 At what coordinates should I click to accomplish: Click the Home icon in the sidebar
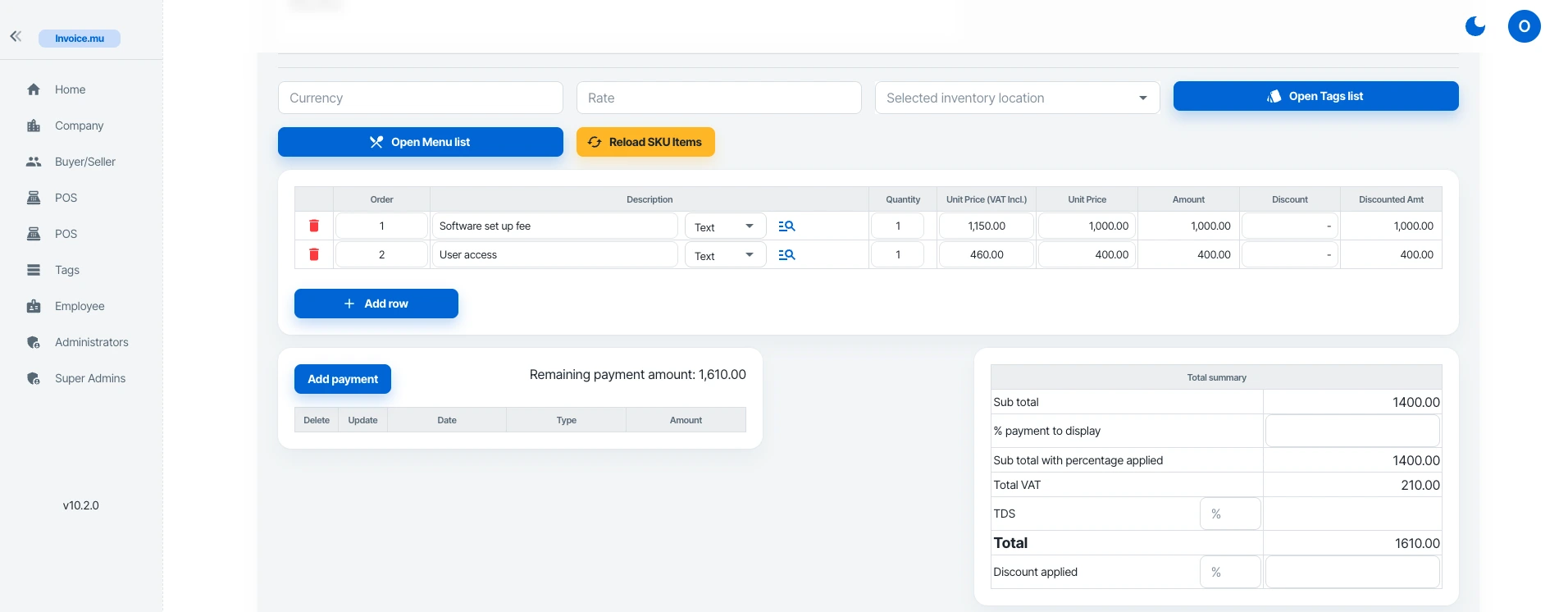coord(34,89)
